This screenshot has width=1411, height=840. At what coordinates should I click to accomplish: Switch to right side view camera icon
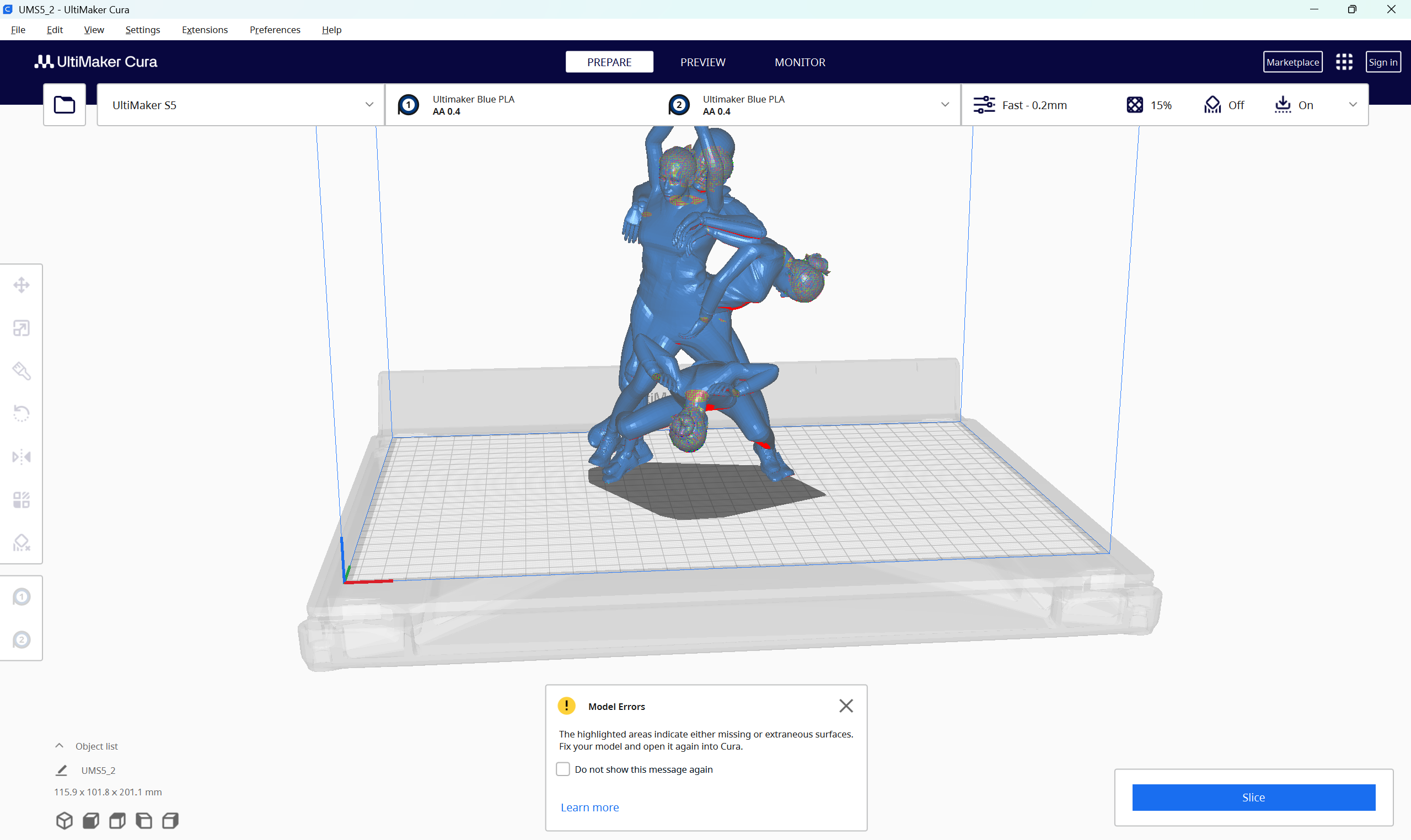(170, 820)
